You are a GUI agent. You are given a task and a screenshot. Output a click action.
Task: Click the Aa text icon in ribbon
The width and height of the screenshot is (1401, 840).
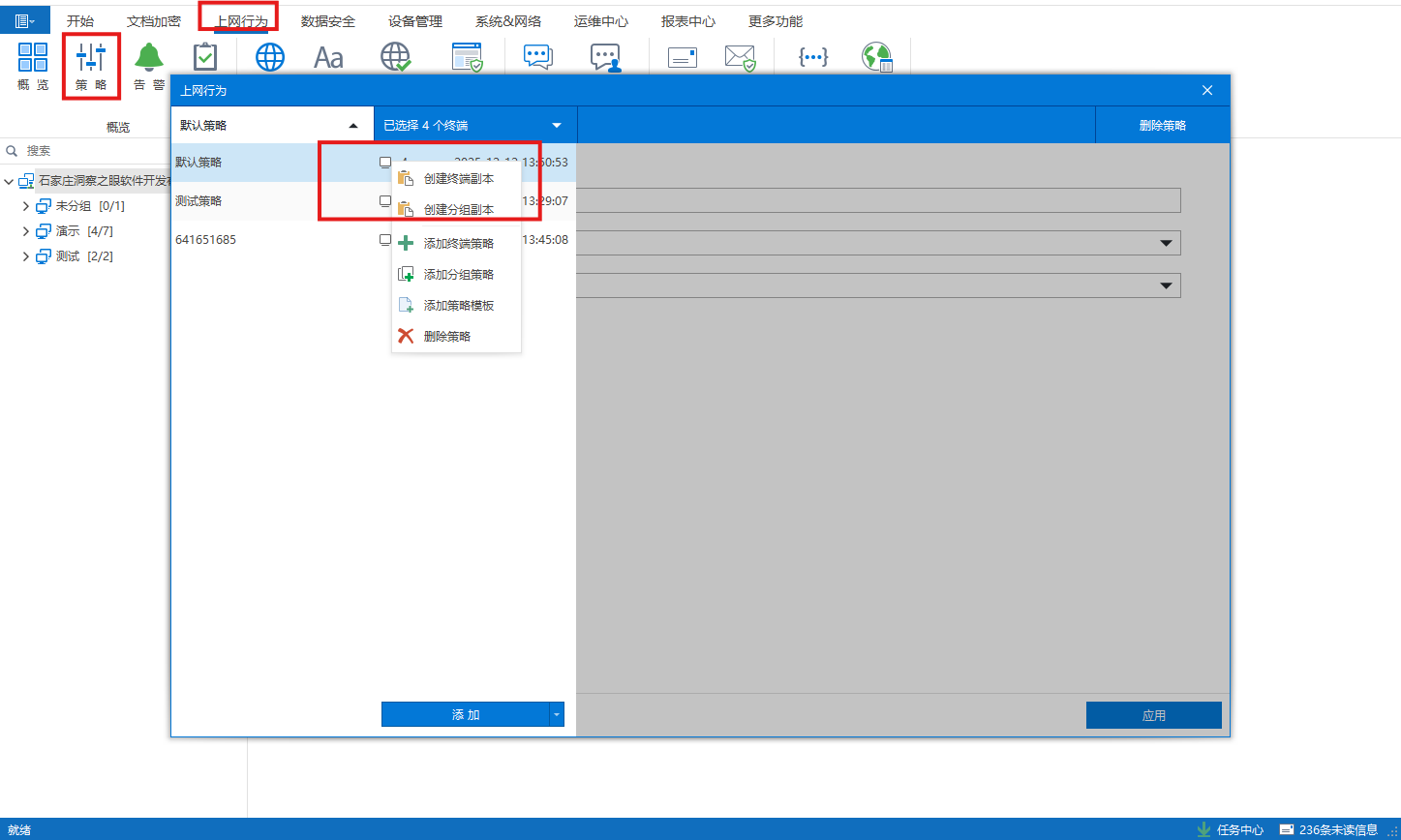pos(328,58)
